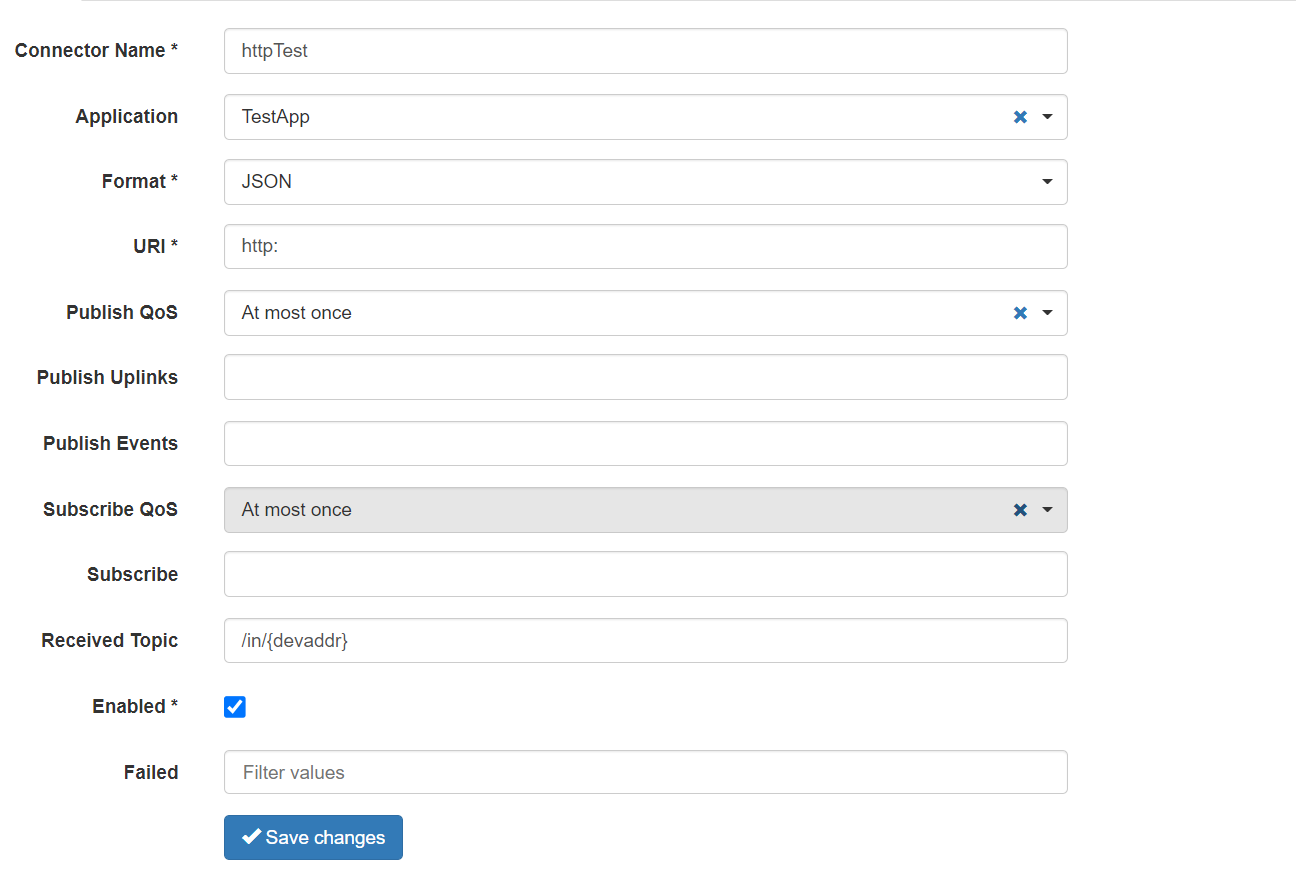Screen dimensions: 1296x871
Task: Open the Application selector
Action: tap(600, 117)
